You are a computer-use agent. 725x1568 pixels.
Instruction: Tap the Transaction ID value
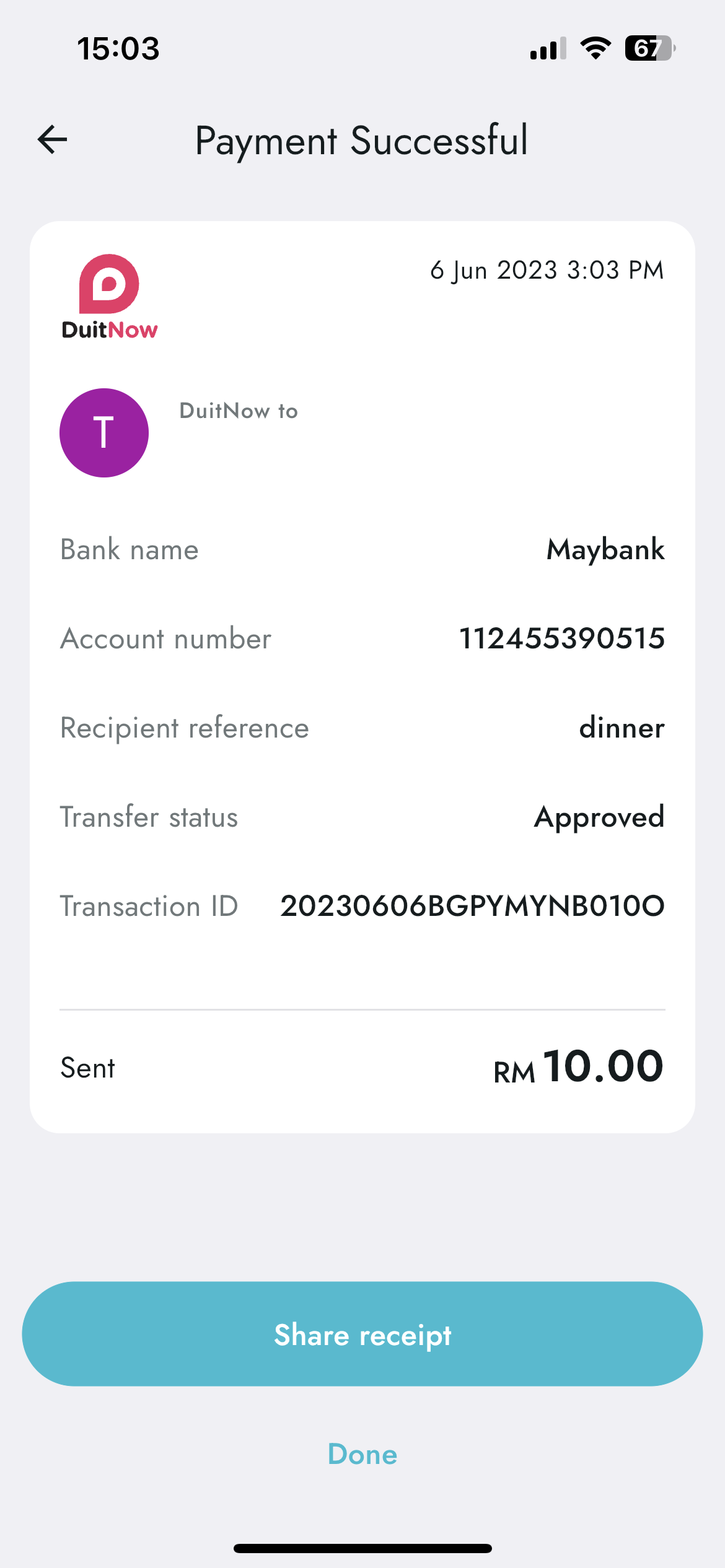473,906
